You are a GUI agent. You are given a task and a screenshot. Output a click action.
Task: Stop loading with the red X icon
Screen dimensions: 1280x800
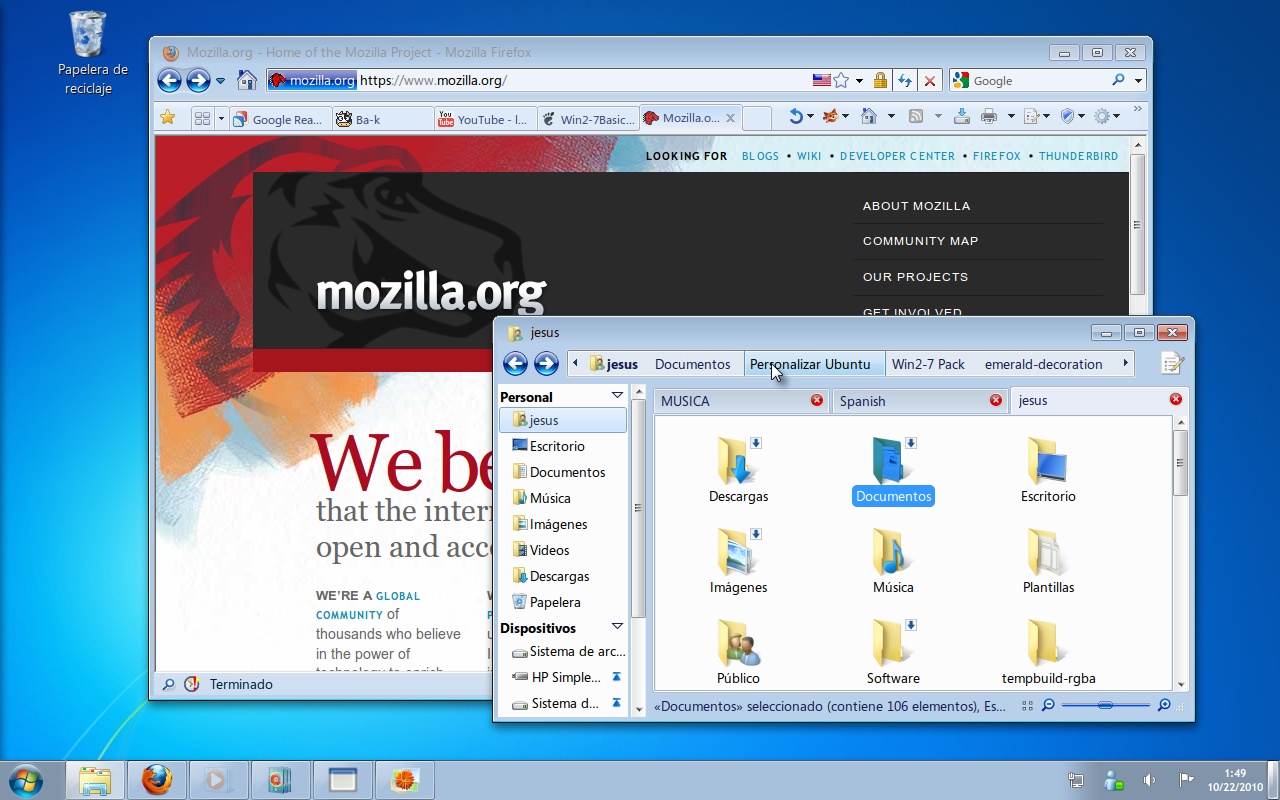(930, 80)
